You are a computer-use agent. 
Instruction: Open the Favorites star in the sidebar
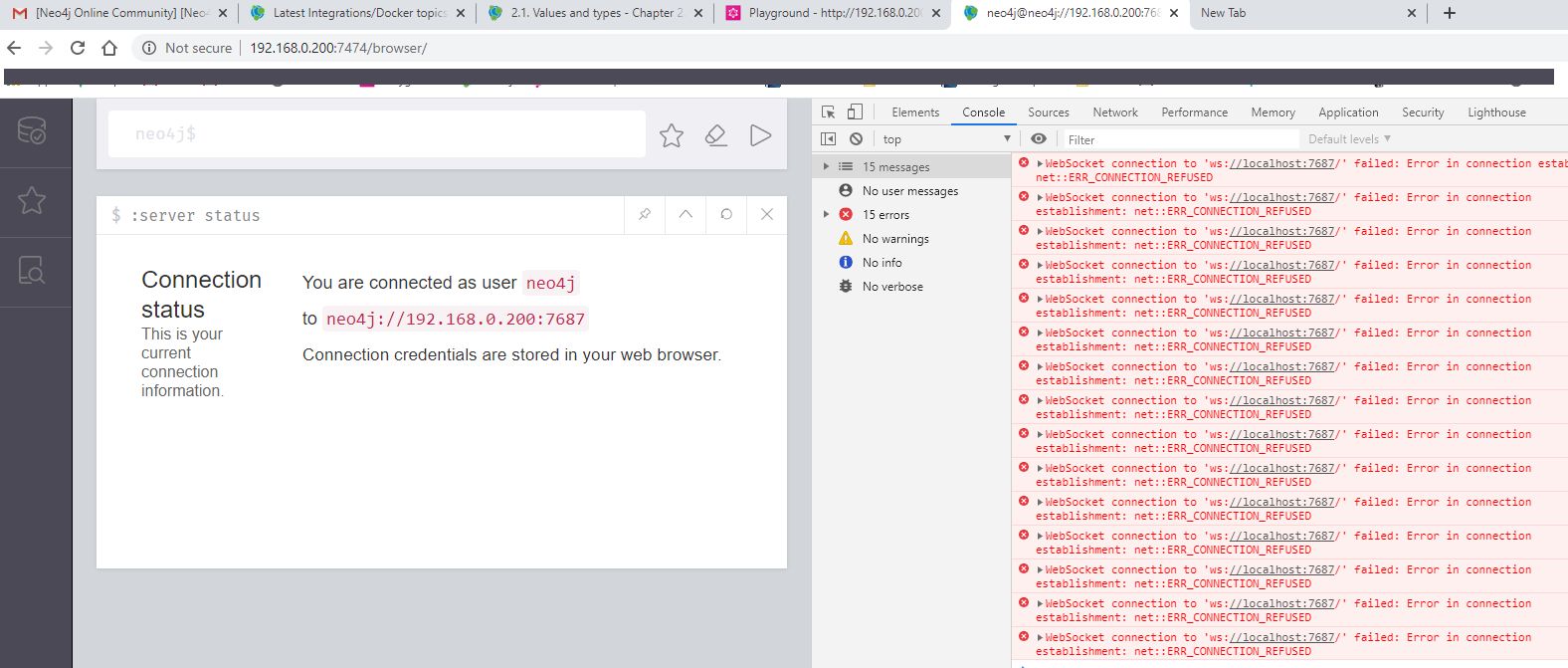click(x=32, y=201)
